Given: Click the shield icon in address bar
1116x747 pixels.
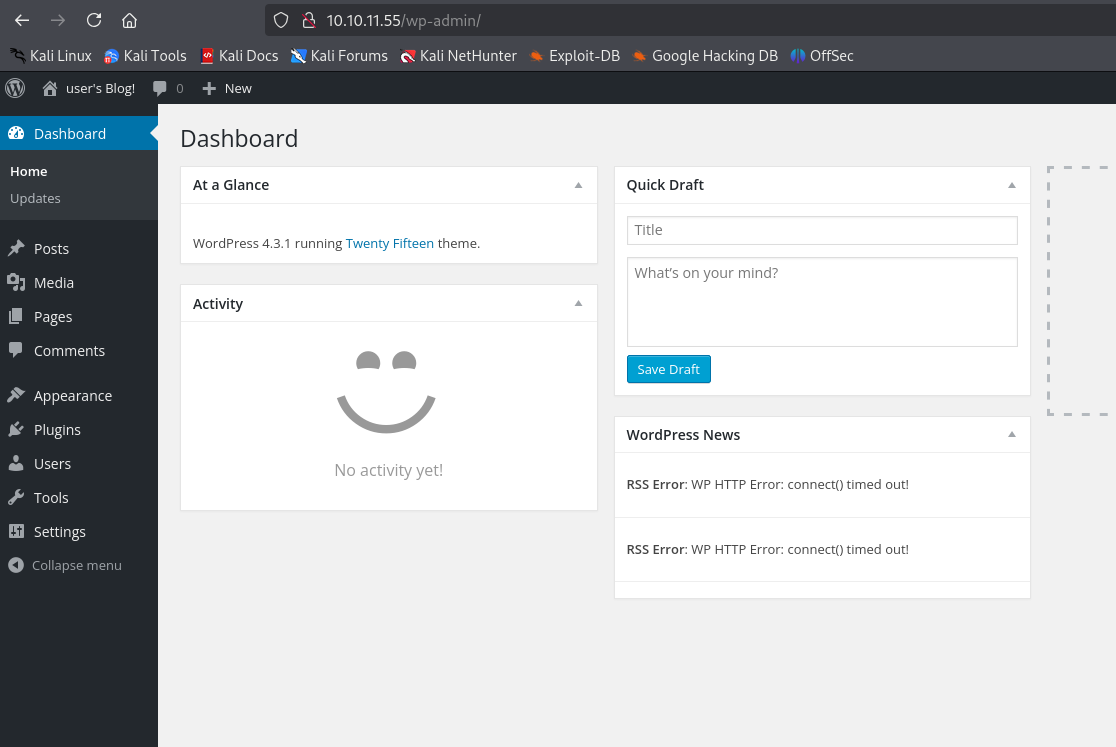Looking at the screenshot, I should pyautogui.click(x=281, y=20).
